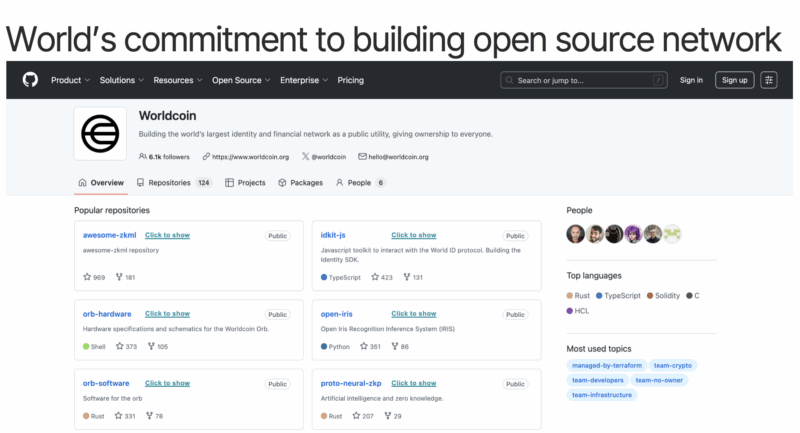Select the team-infrastructure topic tag
The height and width of the screenshot is (433, 800).
602,395
